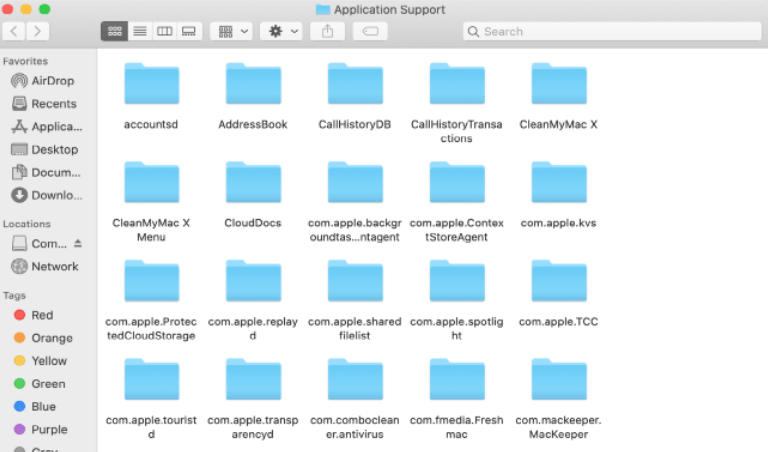Switch to list view

140,31
